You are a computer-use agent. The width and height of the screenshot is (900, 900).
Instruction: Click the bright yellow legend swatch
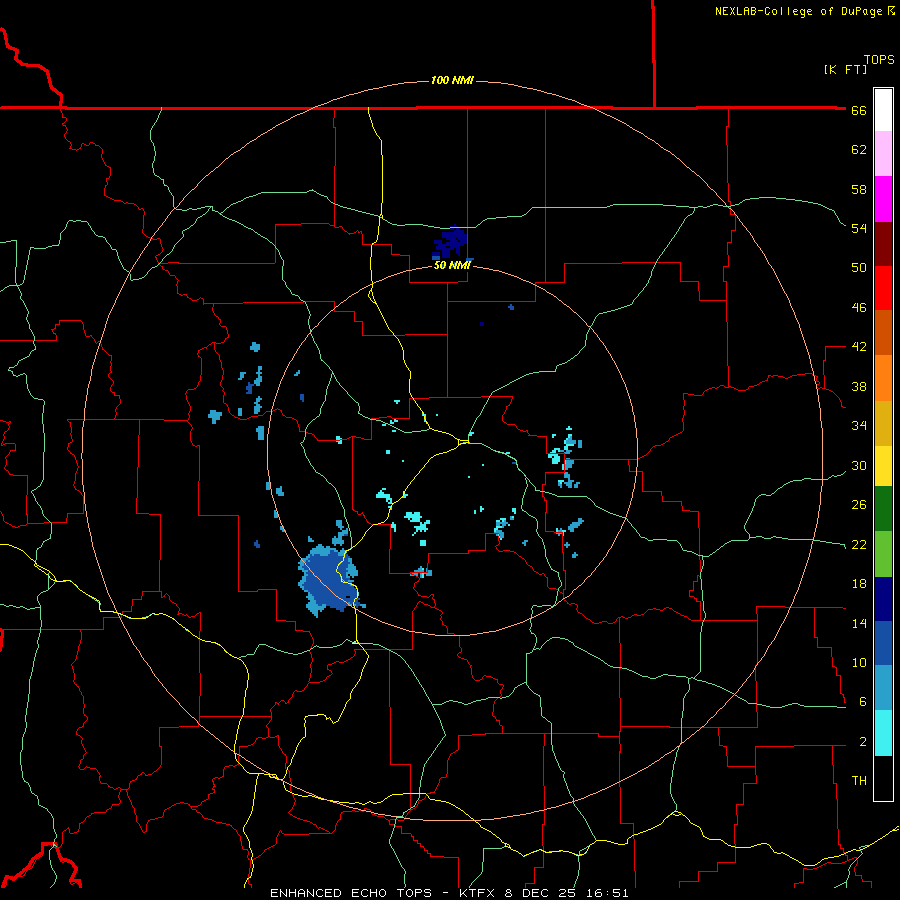883,466
